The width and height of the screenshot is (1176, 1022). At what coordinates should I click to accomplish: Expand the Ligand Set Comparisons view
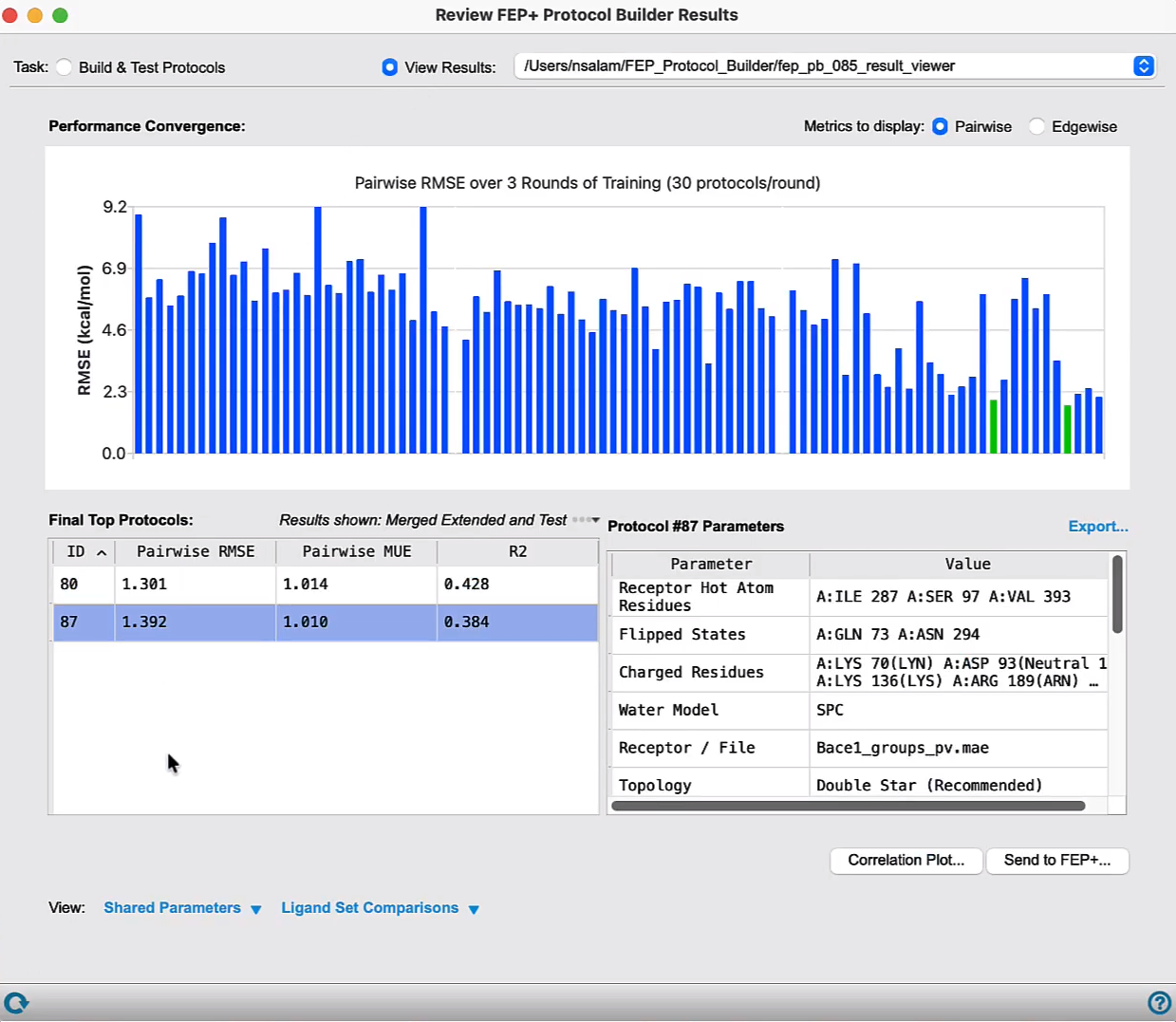click(370, 908)
